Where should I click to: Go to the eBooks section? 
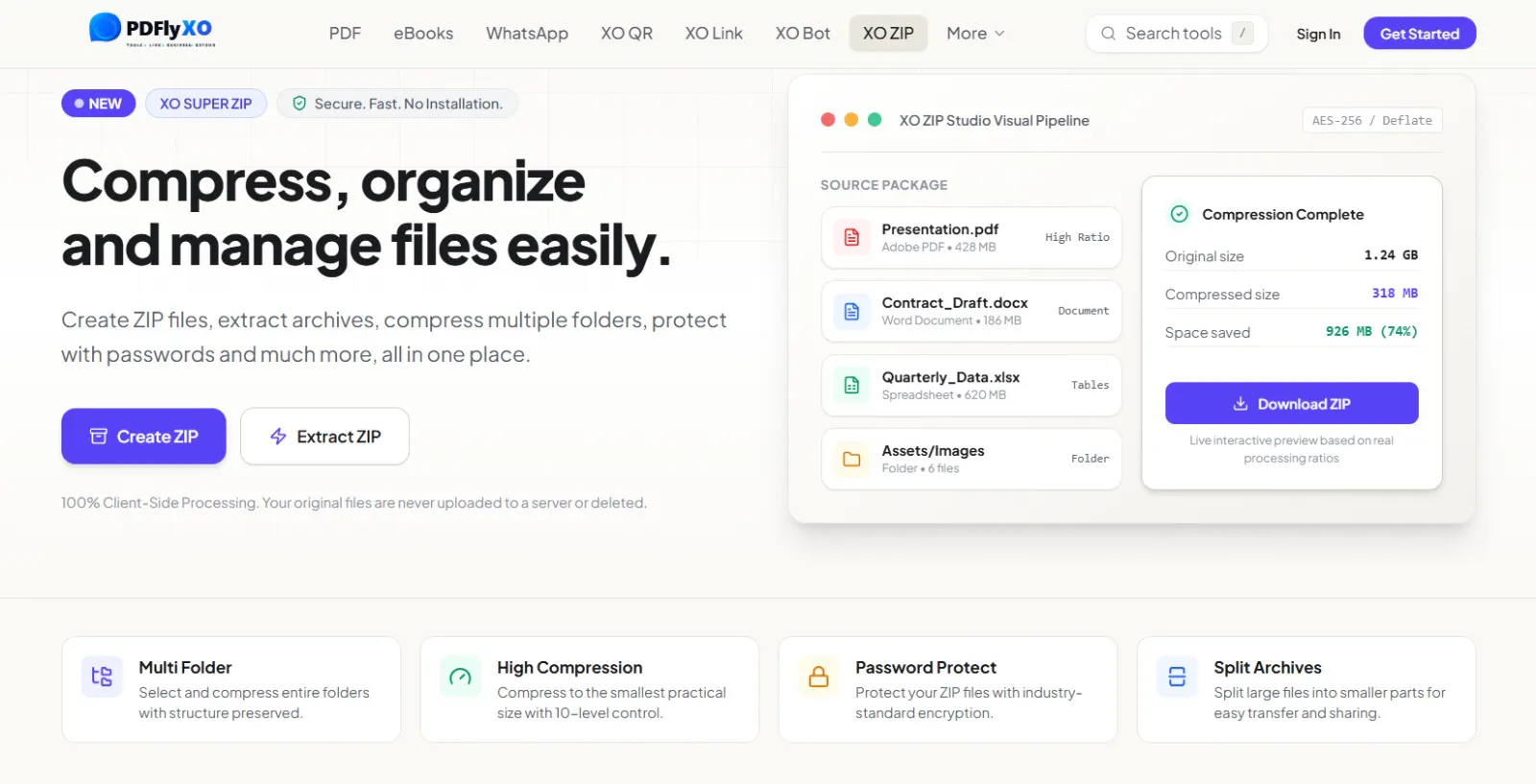click(x=423, y=34)
